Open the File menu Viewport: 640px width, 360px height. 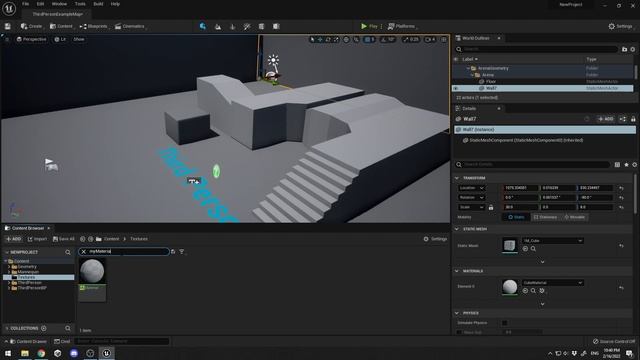coord(25,4)
